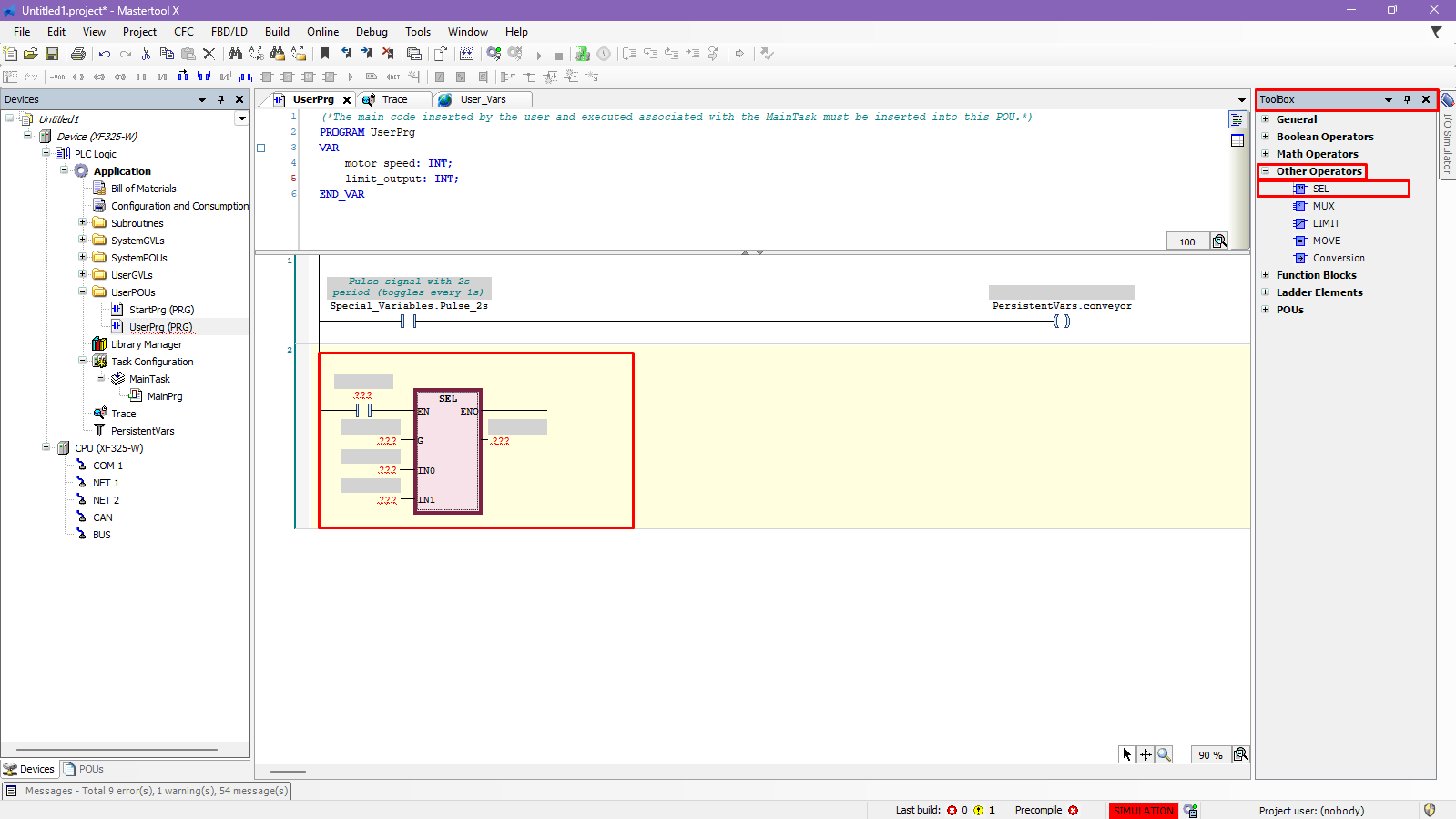Viewport: 1456px width, 819px height.
Task: Open the I/O Simulator side tab
Action: [1447, 141]
